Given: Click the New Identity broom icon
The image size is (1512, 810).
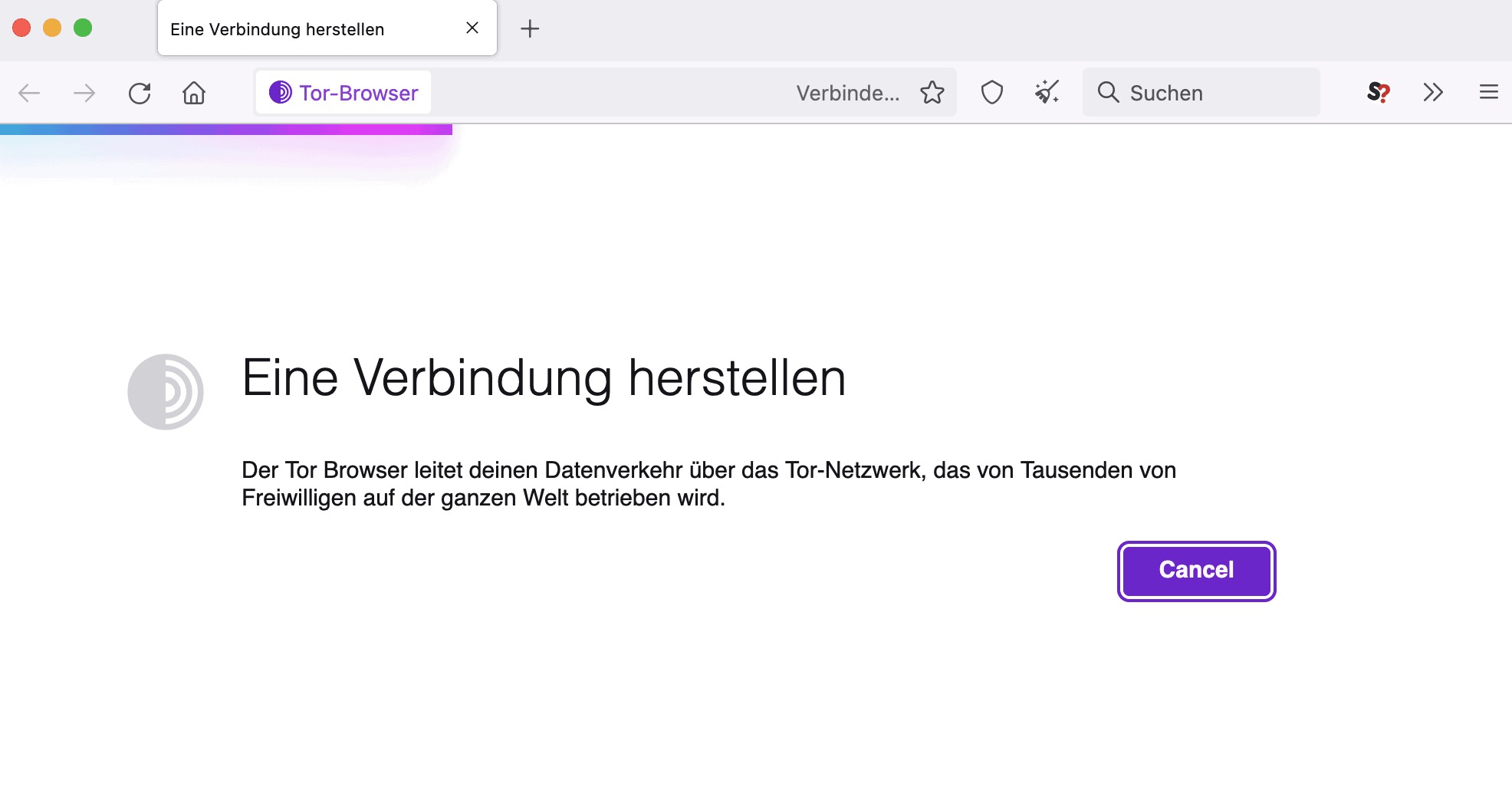Looking at the screenshot, I should (1047, 93).
